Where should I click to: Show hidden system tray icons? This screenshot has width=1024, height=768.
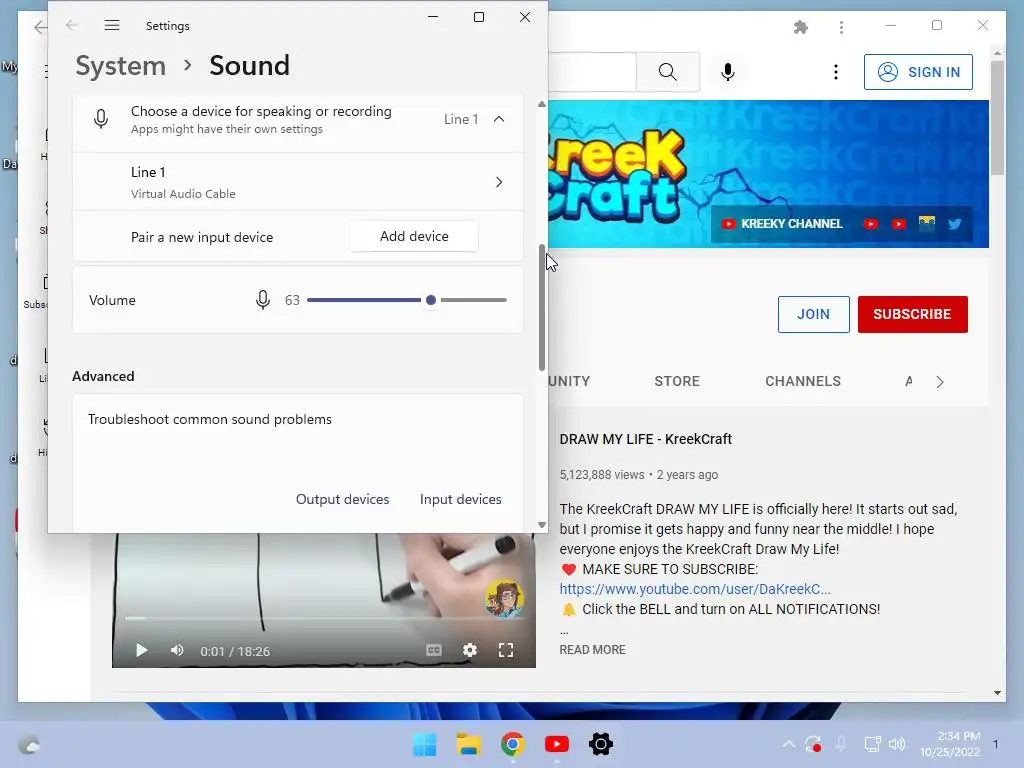point(788,744)
